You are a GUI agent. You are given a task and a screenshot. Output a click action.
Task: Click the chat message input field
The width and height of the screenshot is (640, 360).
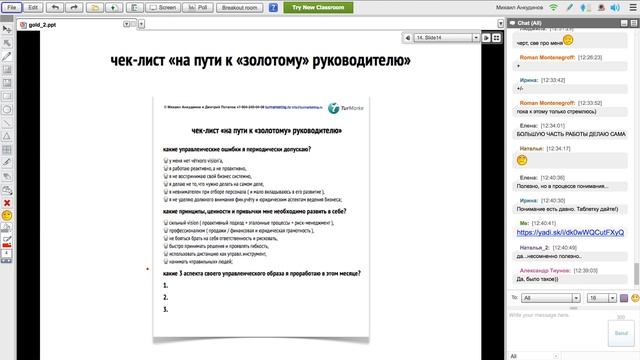coord(558,331)
